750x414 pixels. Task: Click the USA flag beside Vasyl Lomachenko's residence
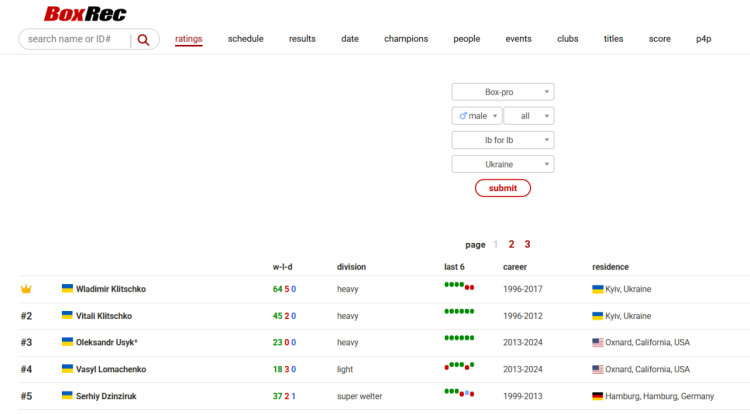click(x=598, y=369)
